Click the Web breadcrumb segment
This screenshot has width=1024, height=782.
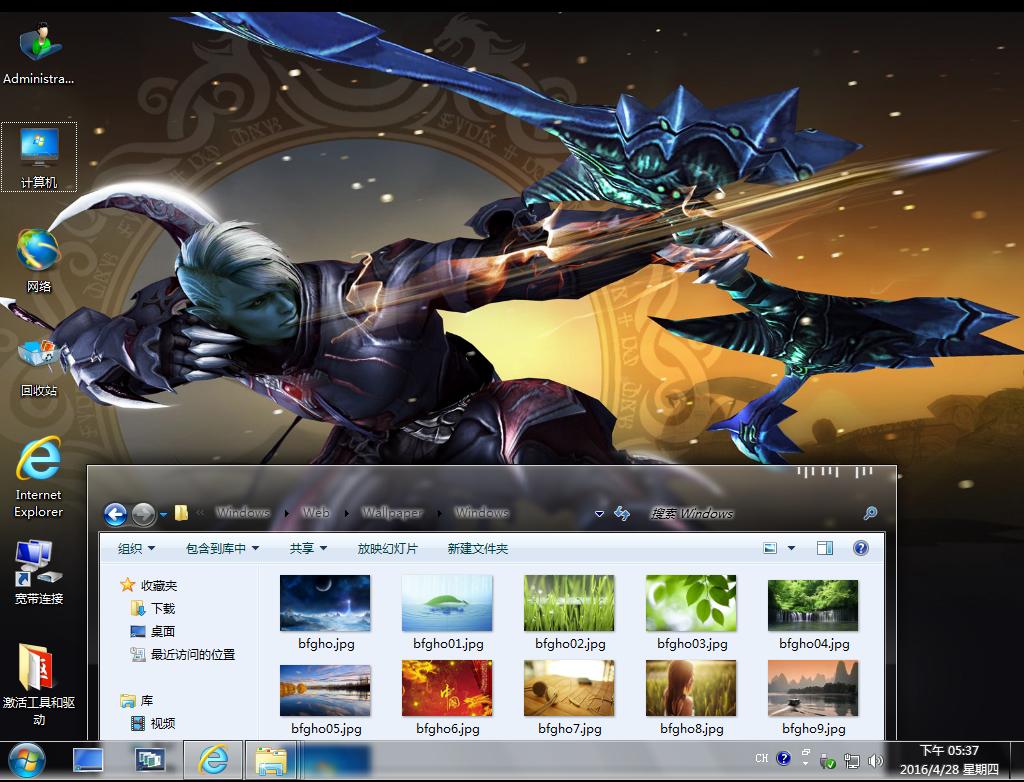click(316, 513)
